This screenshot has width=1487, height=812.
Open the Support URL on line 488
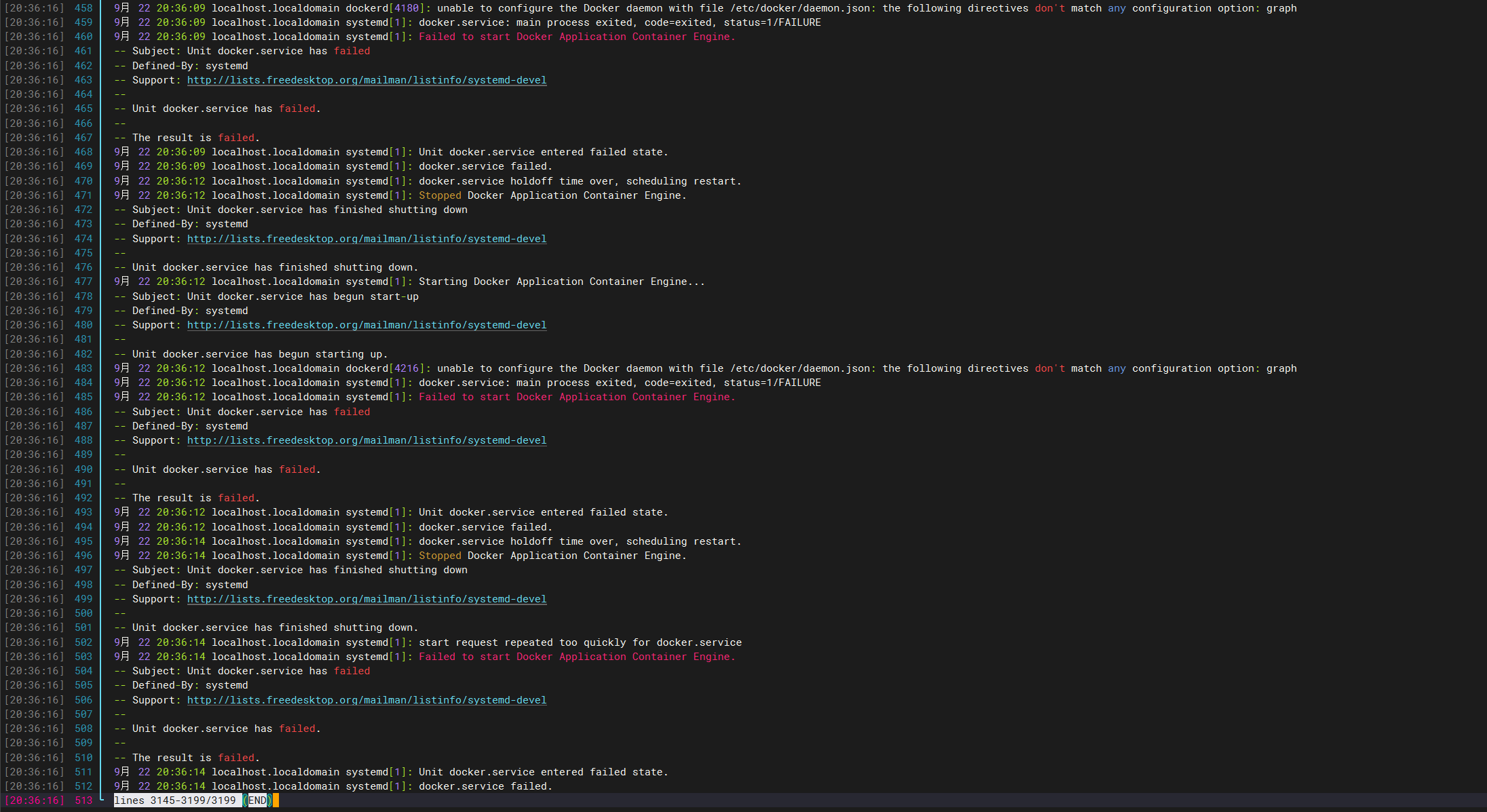366,440
